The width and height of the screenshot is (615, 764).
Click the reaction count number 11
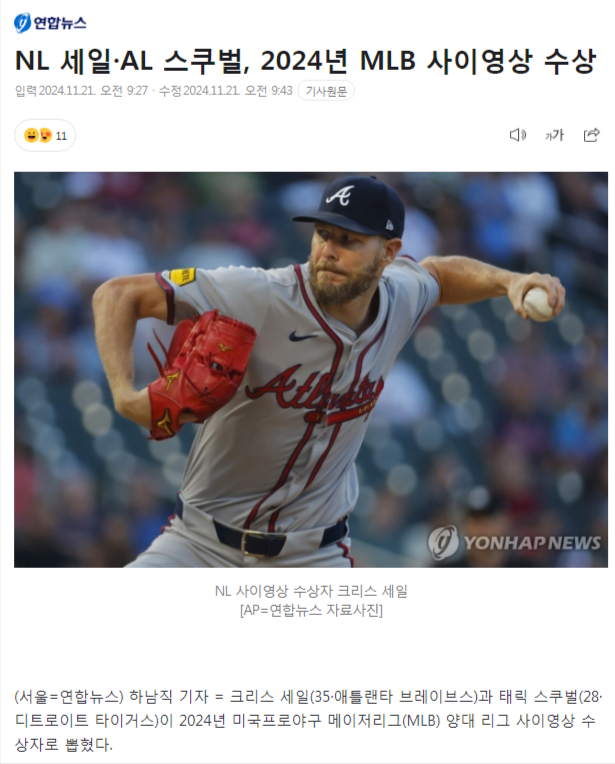coord(61,136)
